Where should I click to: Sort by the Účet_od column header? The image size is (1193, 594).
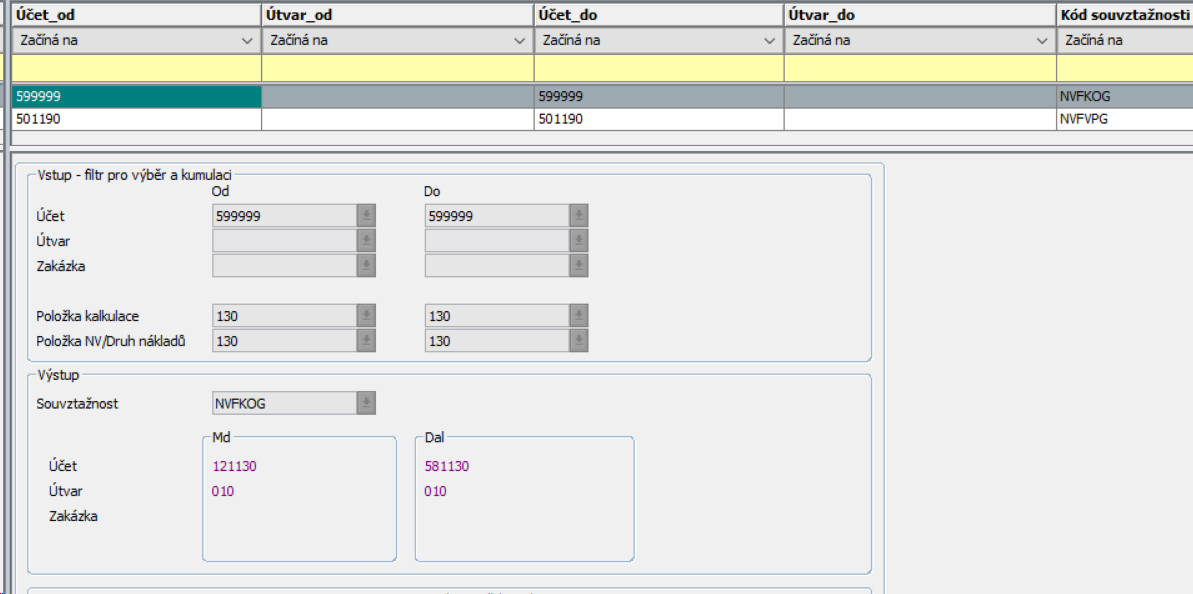[x=135, y=15]
